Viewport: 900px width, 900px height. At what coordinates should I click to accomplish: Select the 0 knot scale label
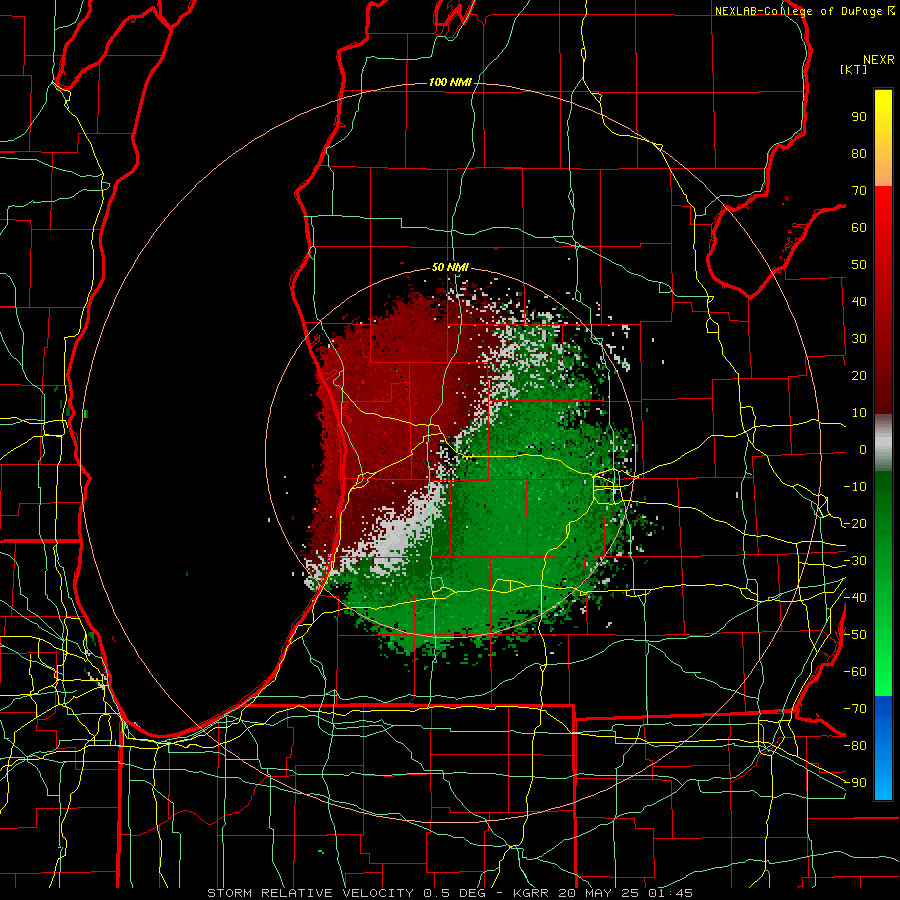(x=863, y=449)
